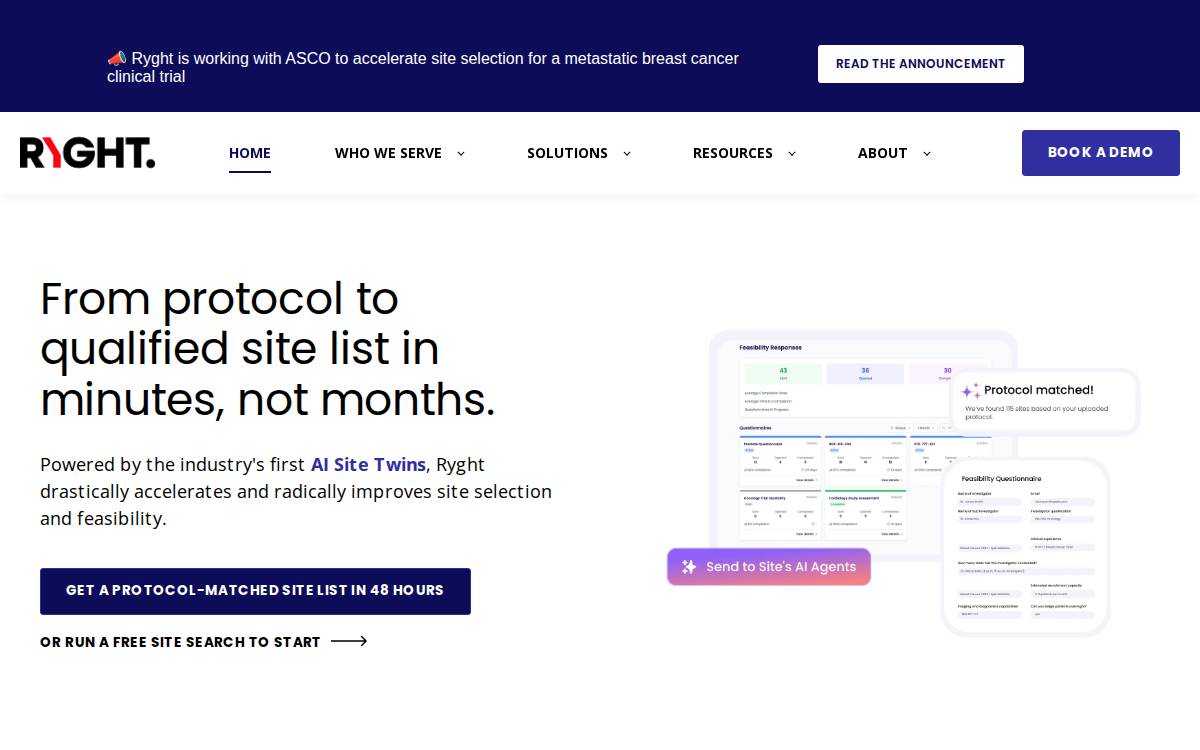Screen dimensions: 1200x750
Task: Click the Protocol matched notification card
Action: (x=1045, y=402)
